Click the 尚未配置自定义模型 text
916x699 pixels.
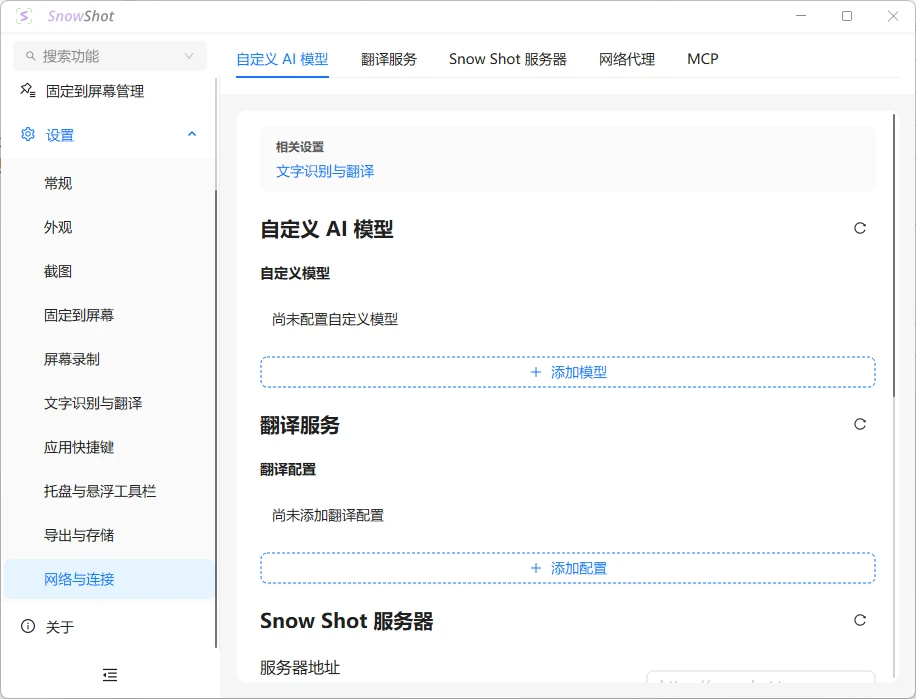point(335,319)
